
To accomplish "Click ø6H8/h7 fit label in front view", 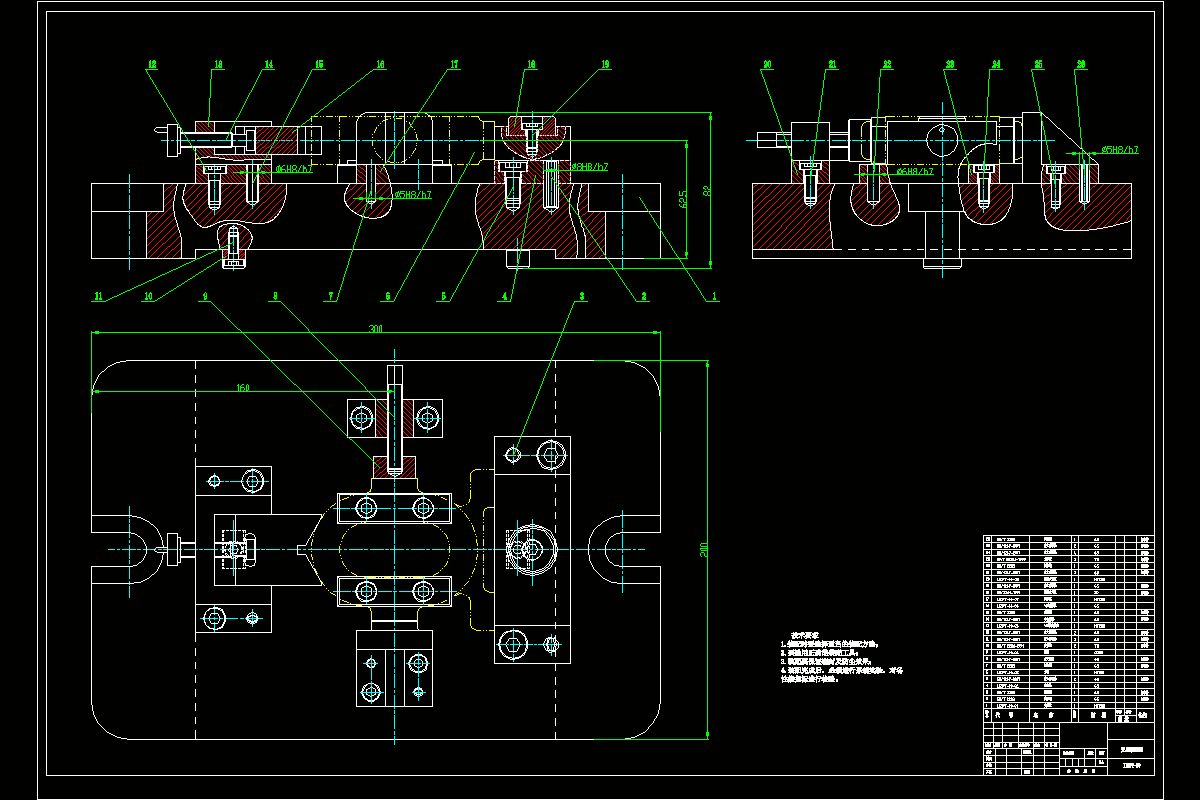I will [x=293, y=169].
